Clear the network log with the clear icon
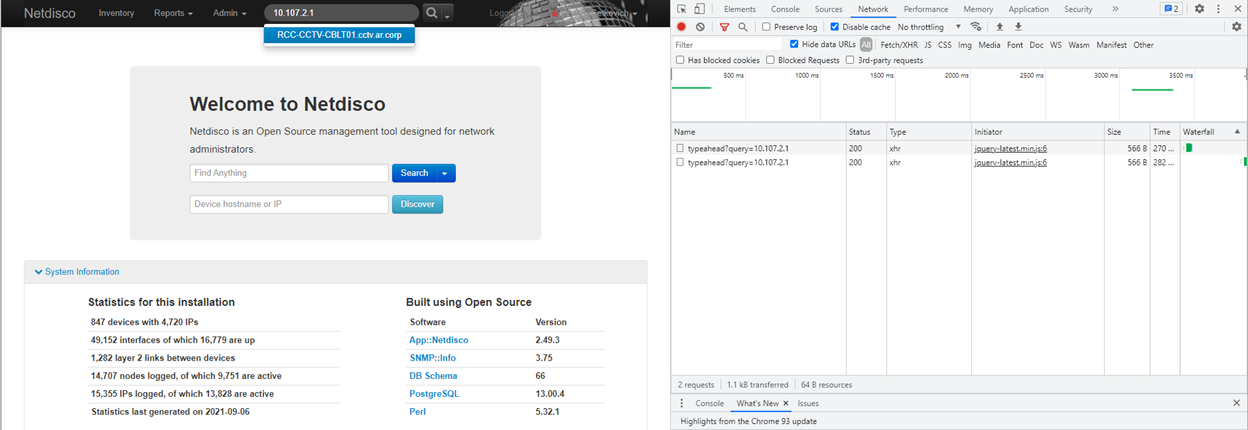Image resolution: width=1248 pixels, height=430 pixels. pyautogui.click(x=700, y=27)
